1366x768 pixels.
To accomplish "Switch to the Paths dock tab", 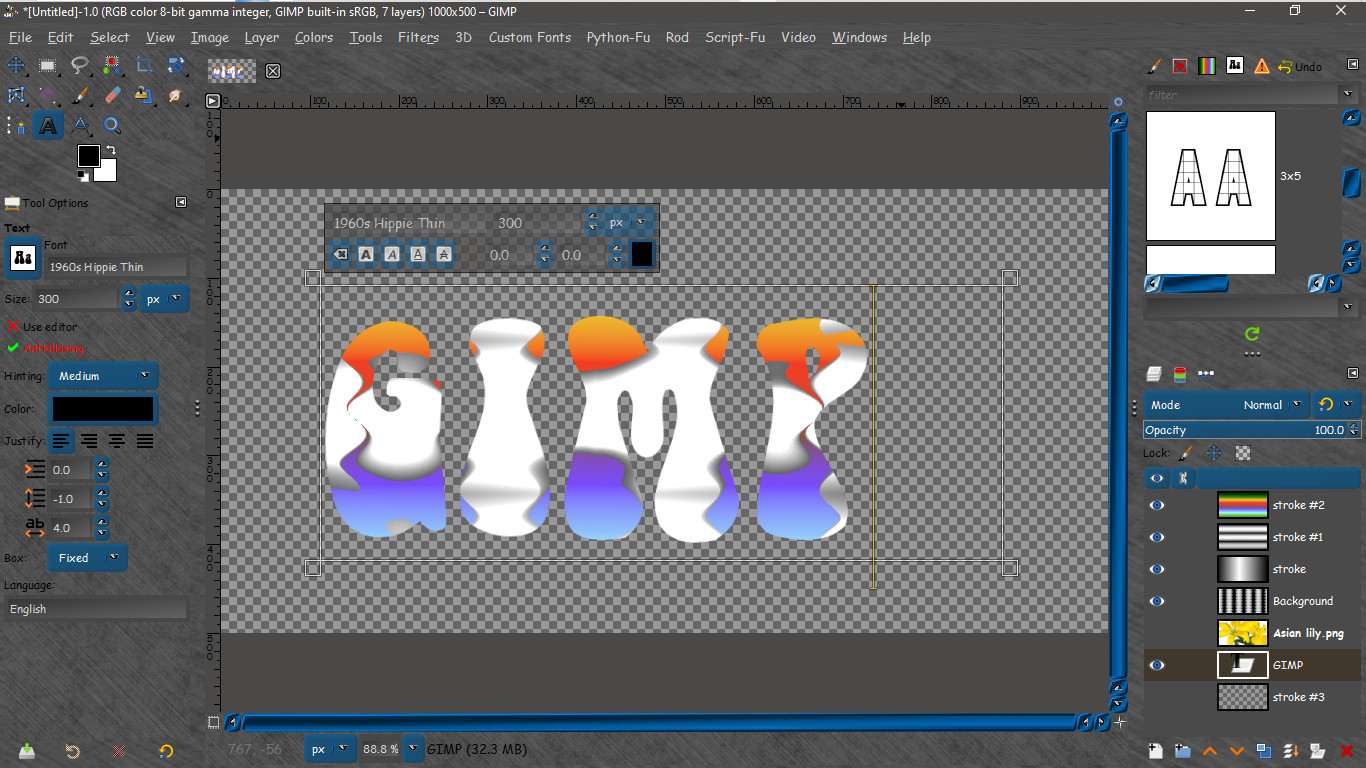I will tap(1206, 374).
